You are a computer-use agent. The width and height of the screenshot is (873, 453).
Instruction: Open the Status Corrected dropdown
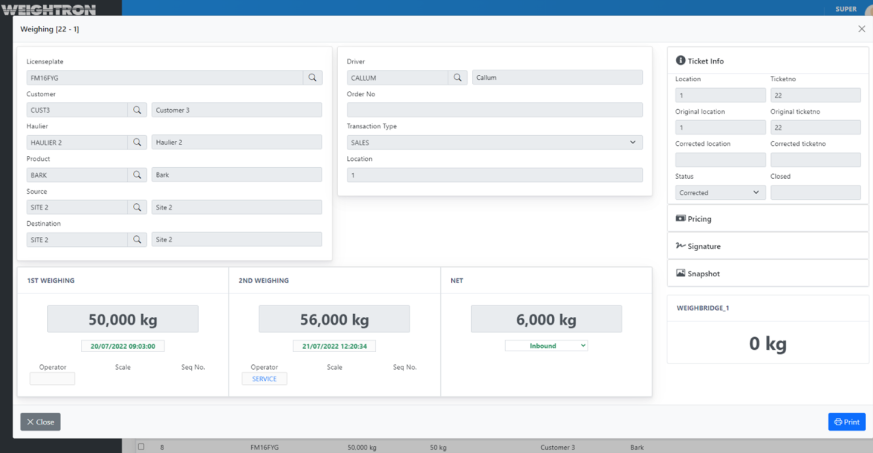coord(720,192)
